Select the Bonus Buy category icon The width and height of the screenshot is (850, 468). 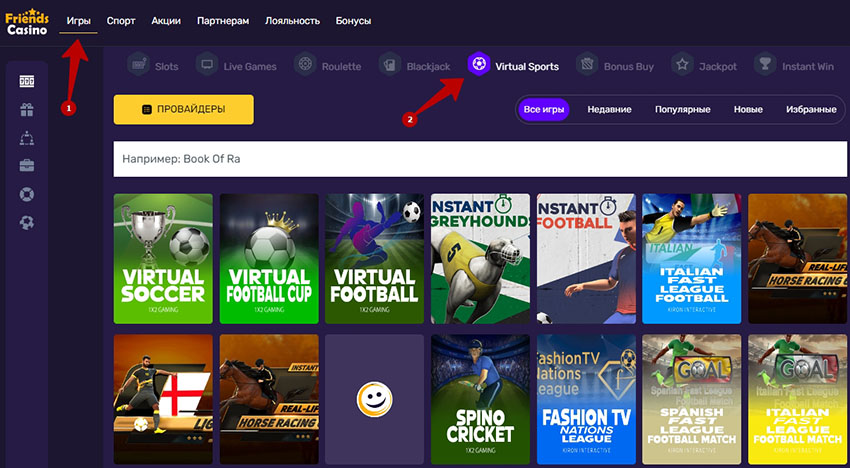587,64
